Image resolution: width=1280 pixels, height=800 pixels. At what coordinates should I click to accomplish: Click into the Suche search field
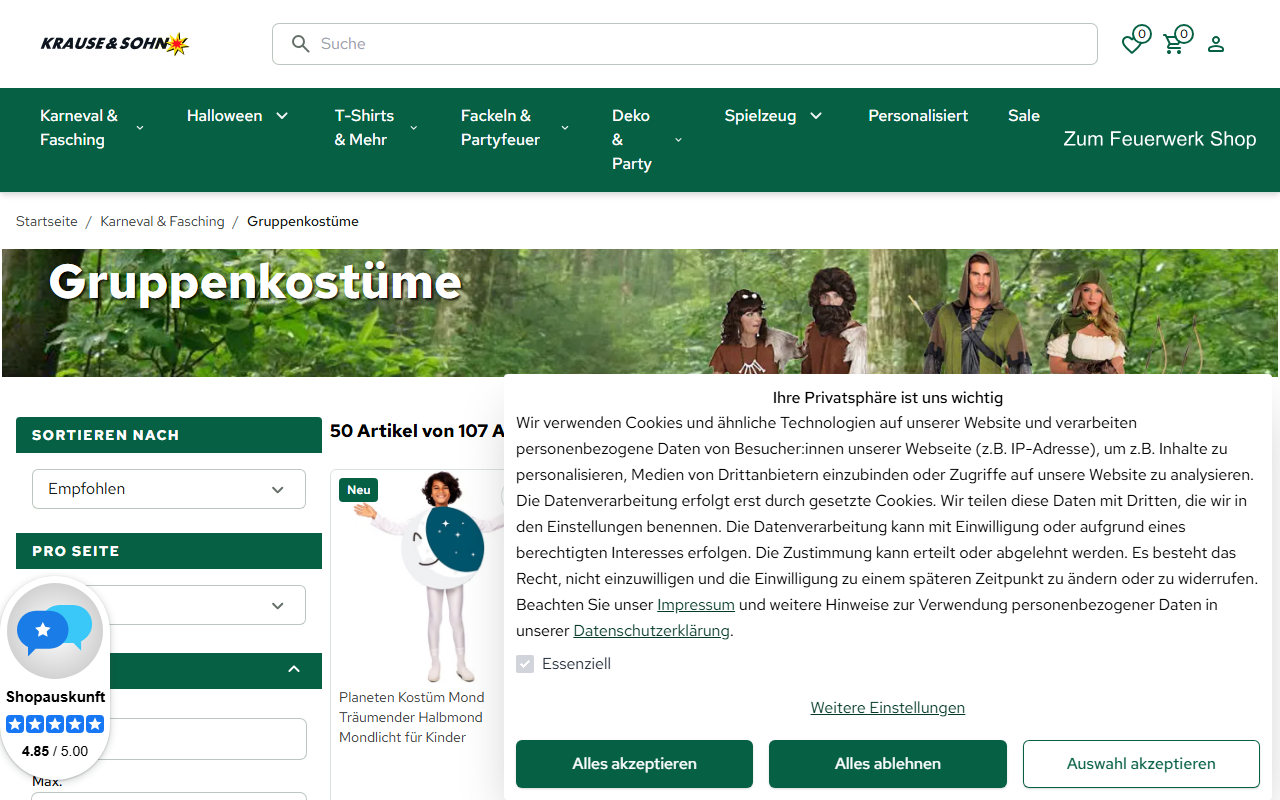click(685, 44)
